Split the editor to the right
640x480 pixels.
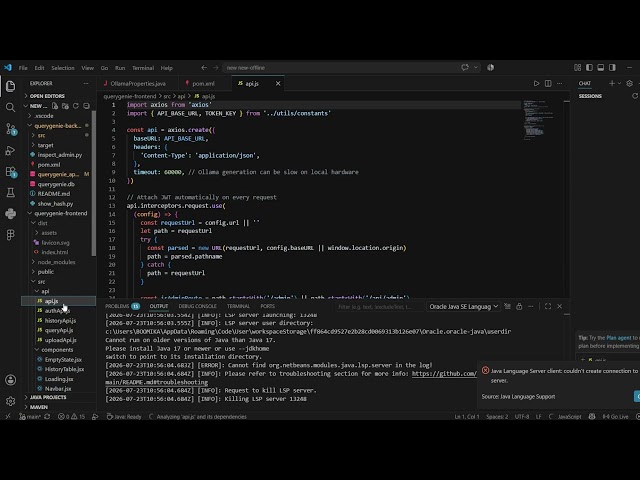pos(548,83)
